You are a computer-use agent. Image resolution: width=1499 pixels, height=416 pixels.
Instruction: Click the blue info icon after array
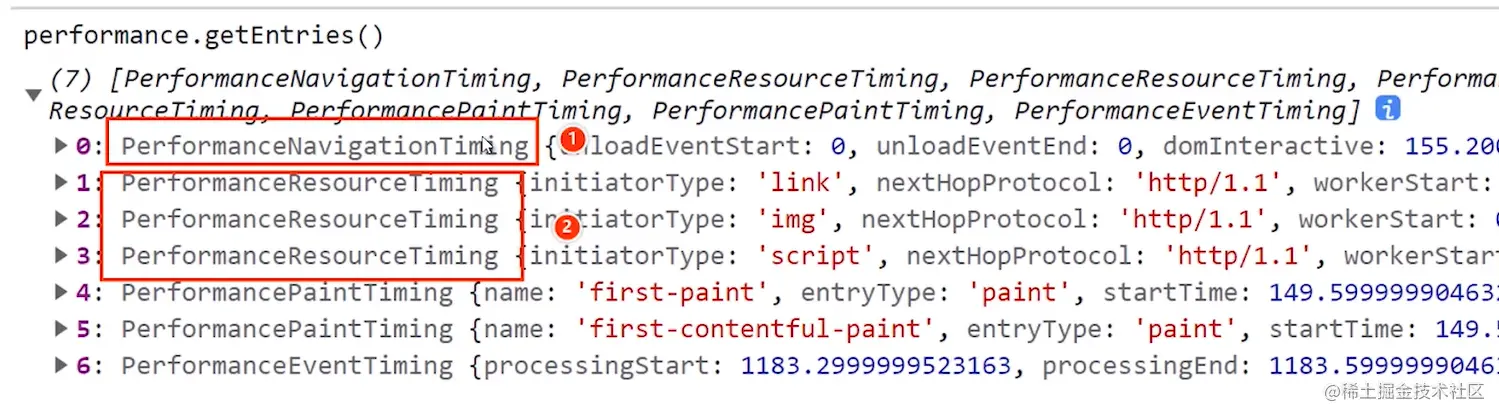tap(1387, 109)
